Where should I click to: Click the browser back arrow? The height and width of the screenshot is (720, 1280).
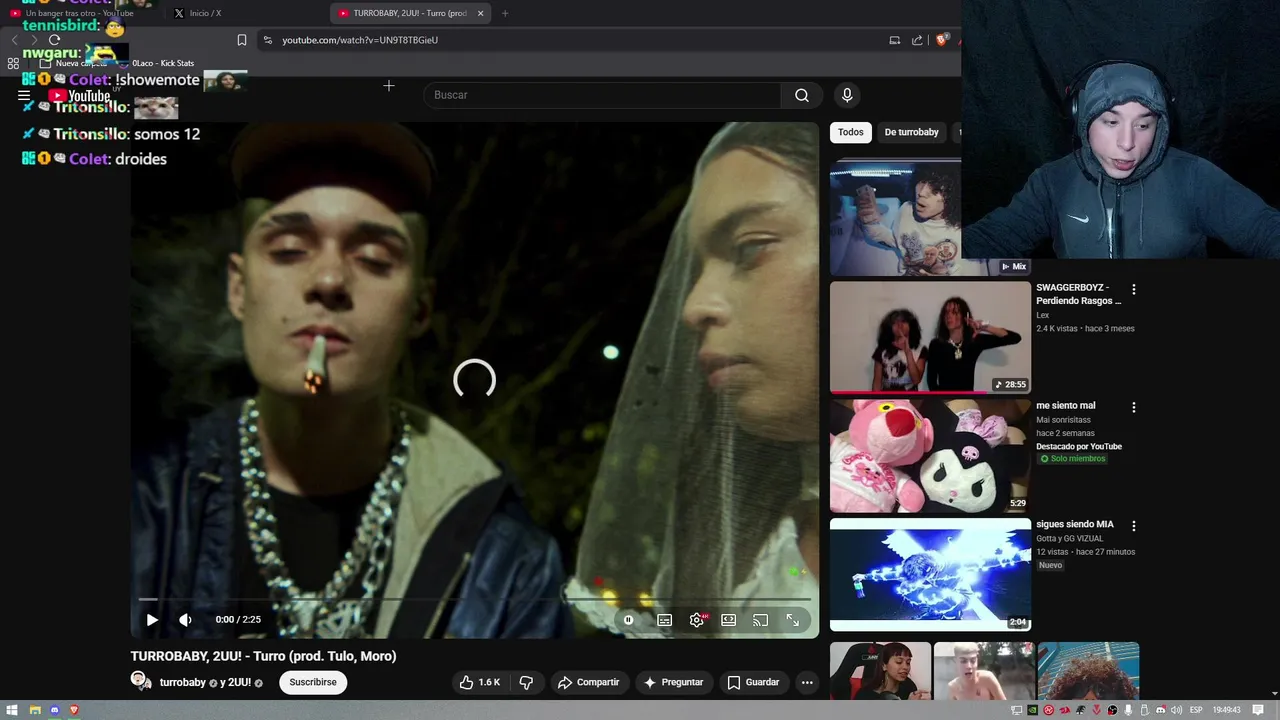[14, 40]
